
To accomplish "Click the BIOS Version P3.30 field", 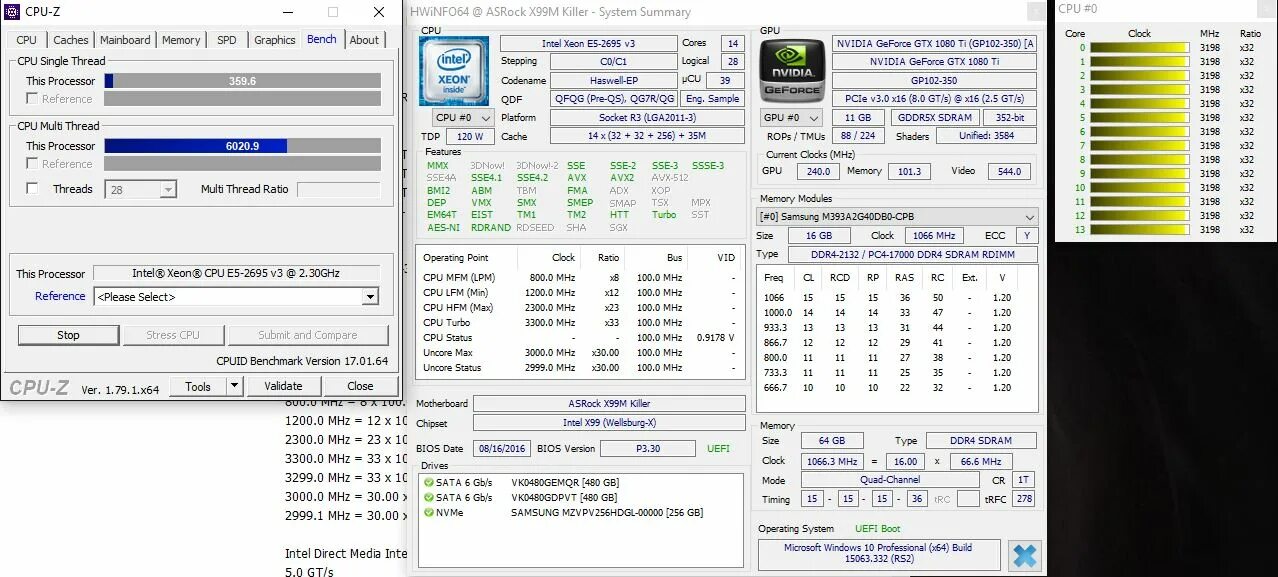I will point(649,449).
